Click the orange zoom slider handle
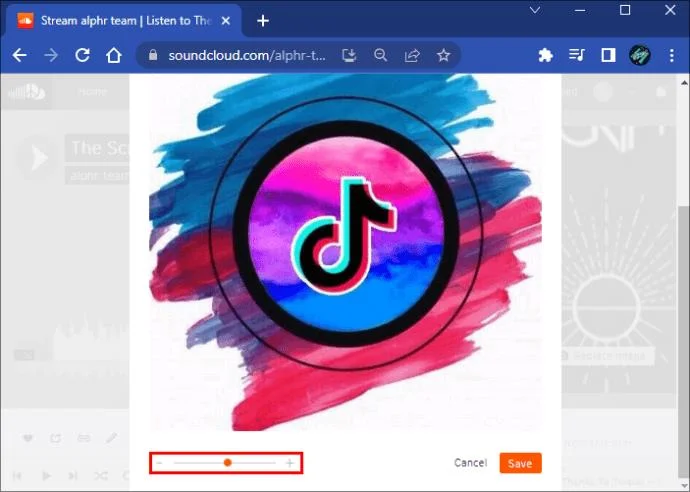Screen dimensions: 690x492 [x=228, y=463]
